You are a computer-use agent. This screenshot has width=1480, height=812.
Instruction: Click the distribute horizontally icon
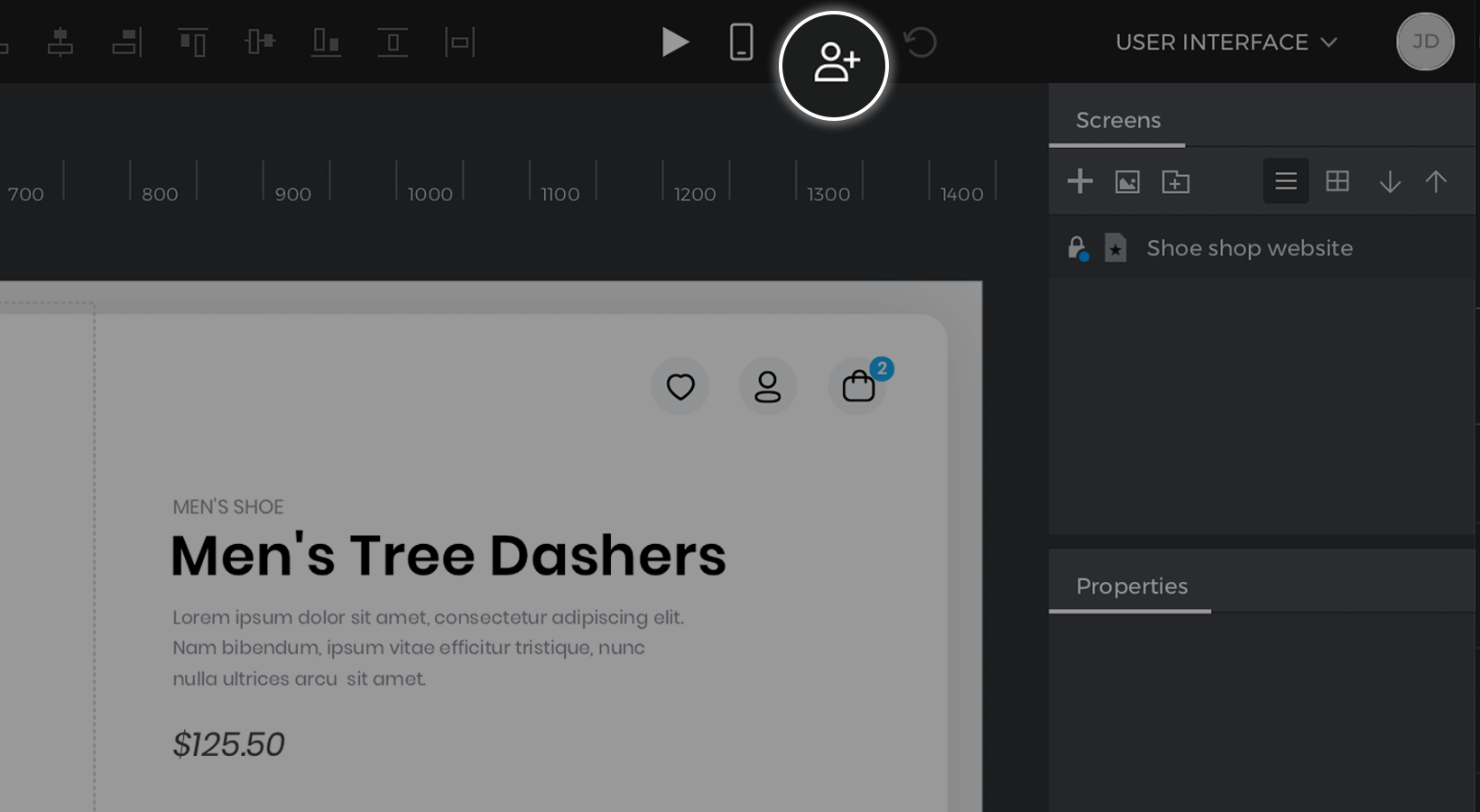pyautogui.click(x=459, y=42)
